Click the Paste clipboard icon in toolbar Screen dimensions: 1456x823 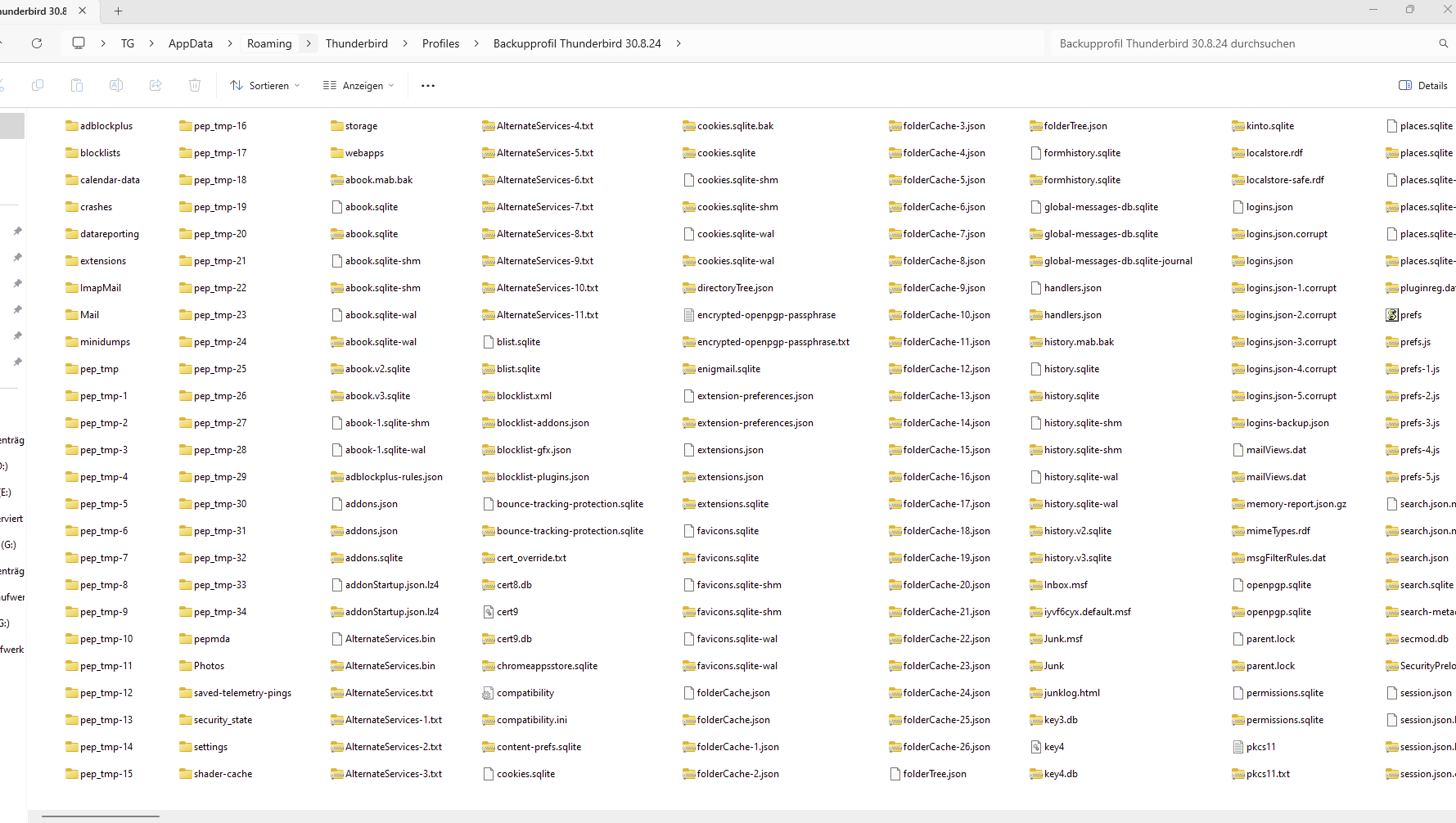tap(77, 85)
